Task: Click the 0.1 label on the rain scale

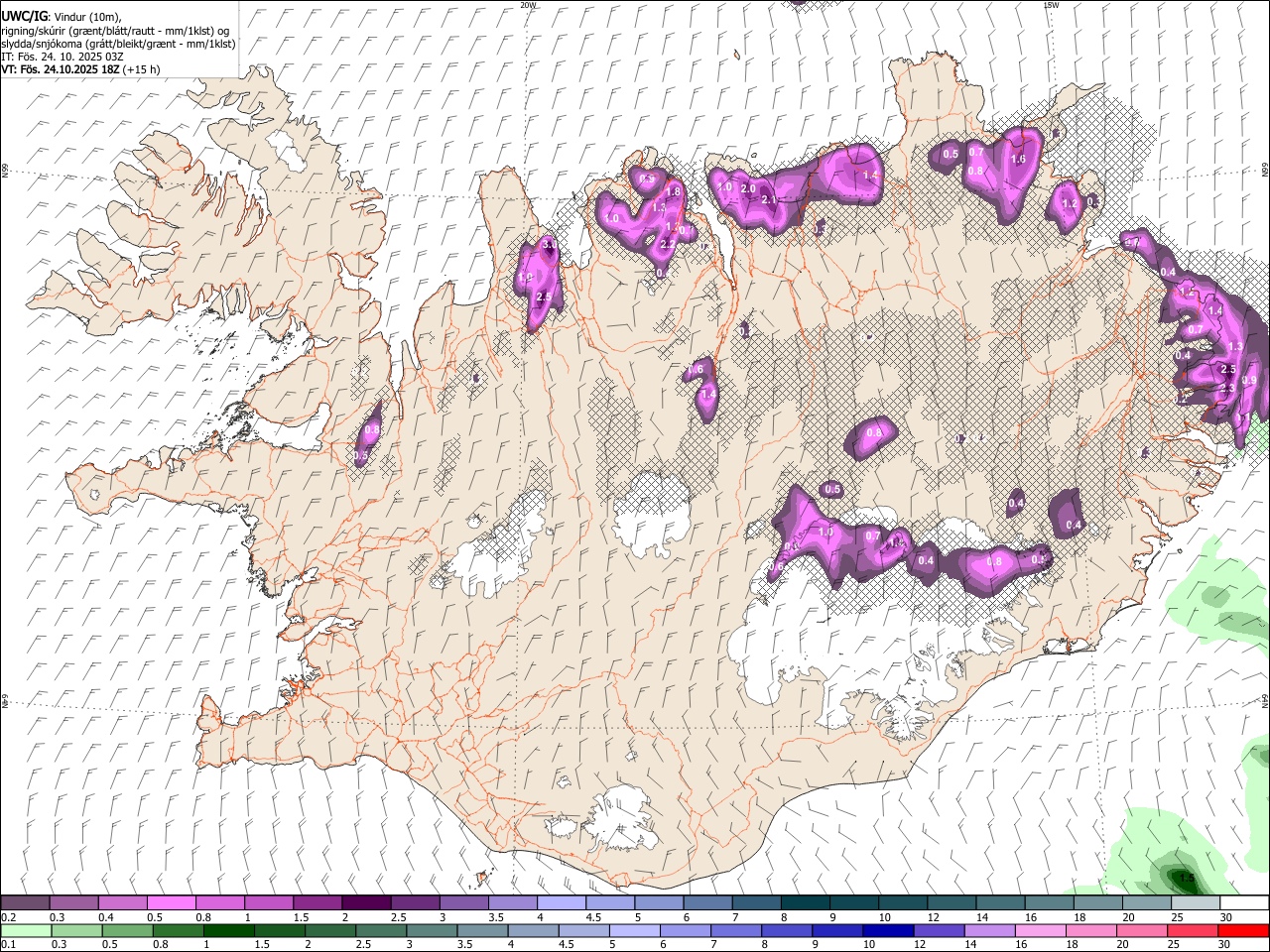Action: pyautogui.click(x=8, y=944)
